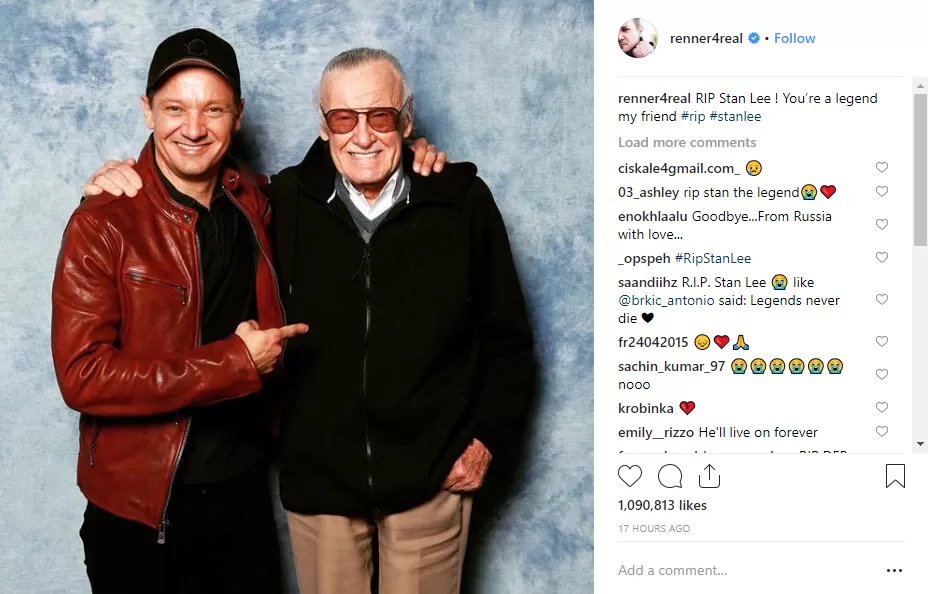Save post with the bookmark icon

895,476
